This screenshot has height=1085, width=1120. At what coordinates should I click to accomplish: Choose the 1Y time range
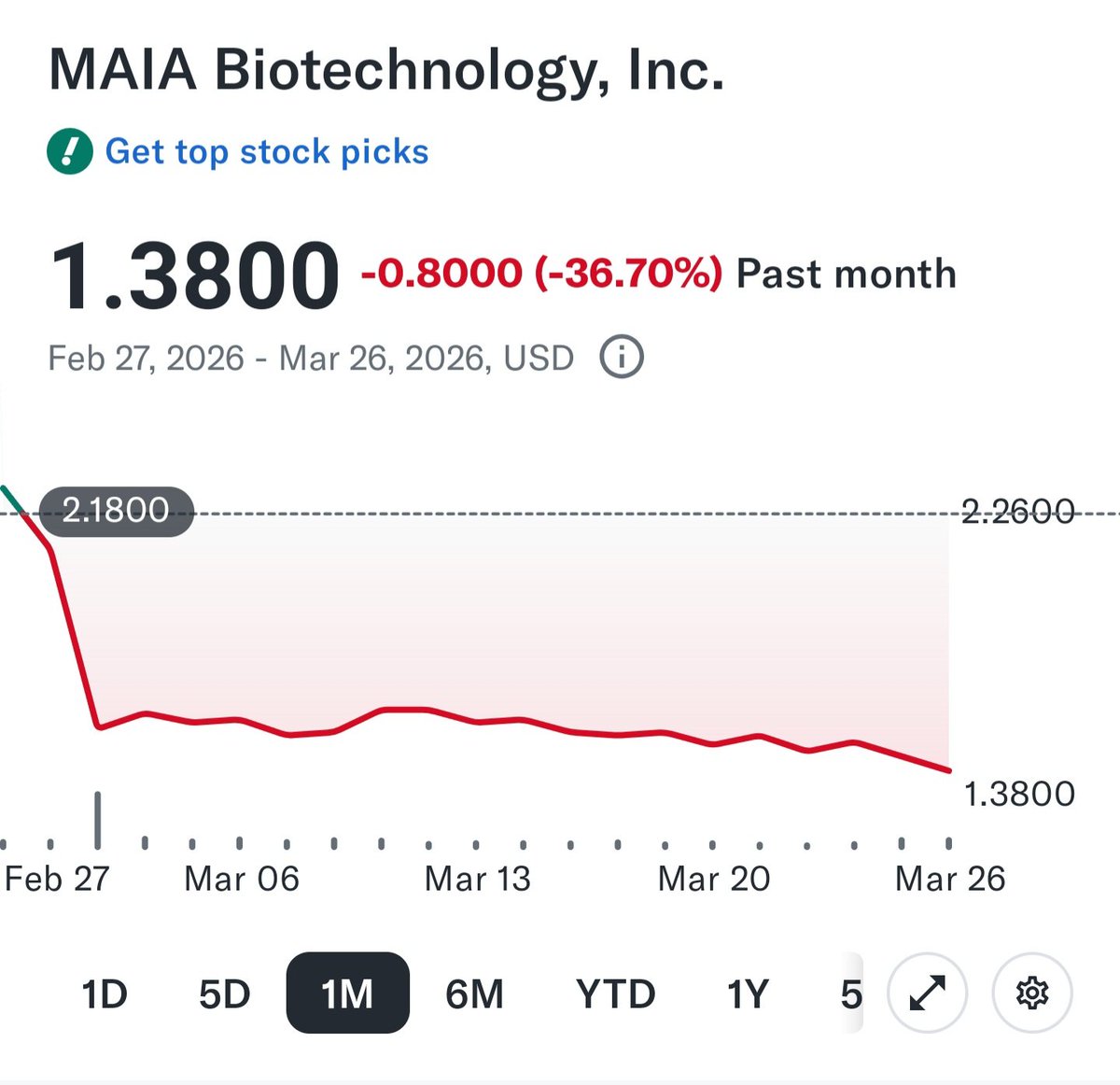[748, 994]
